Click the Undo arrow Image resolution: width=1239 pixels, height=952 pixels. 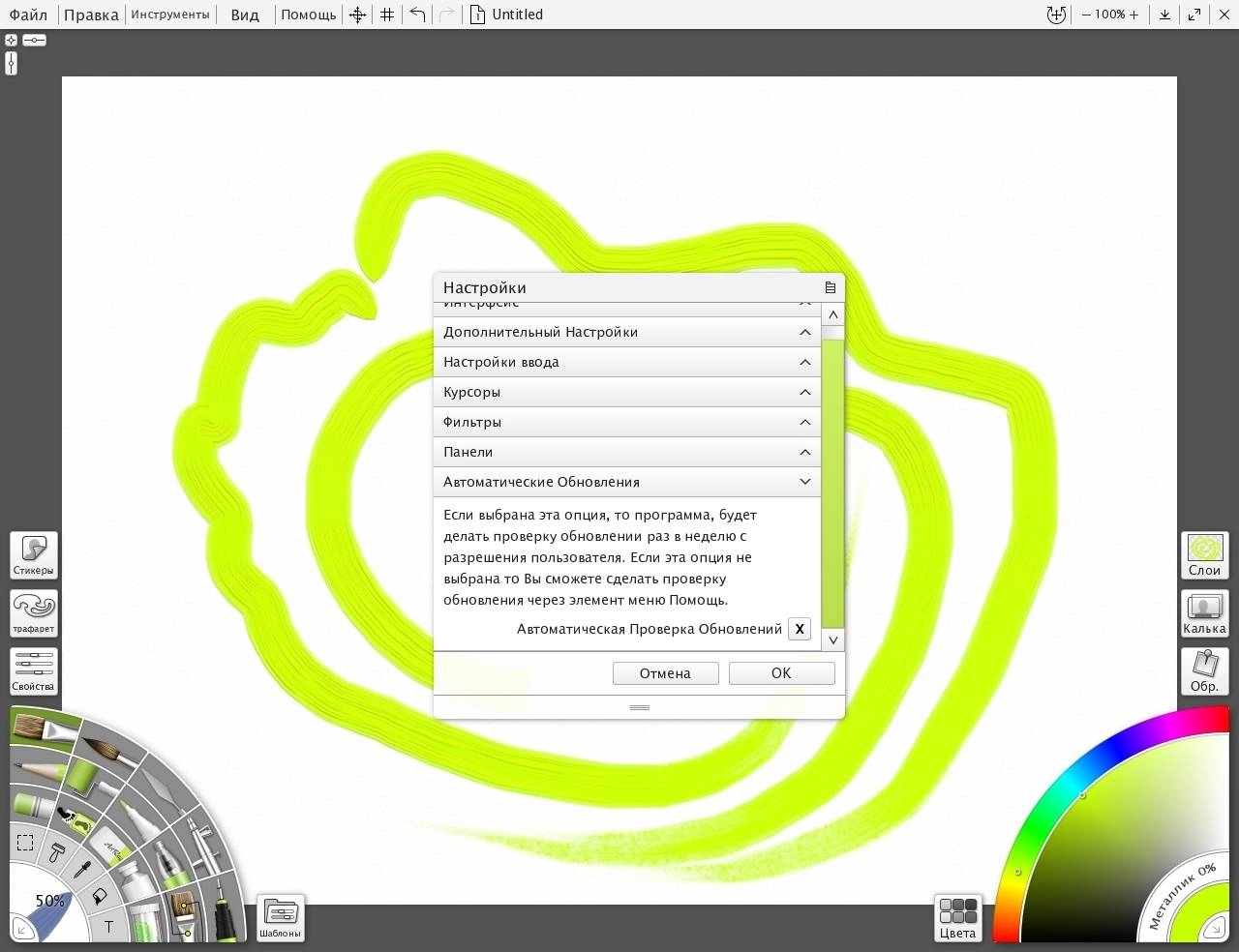click(417, 15)
